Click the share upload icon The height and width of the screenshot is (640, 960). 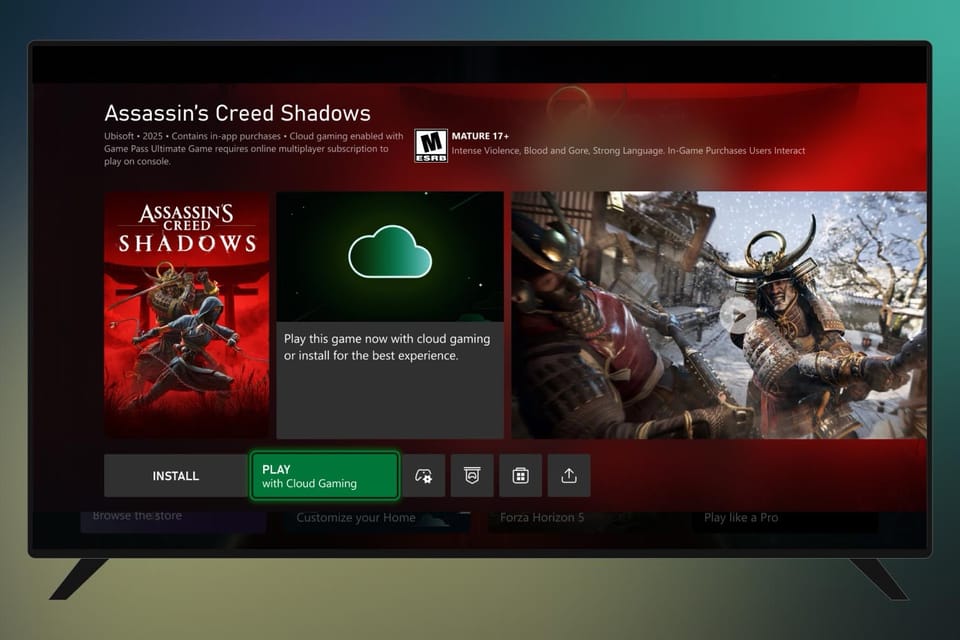[569, 476]
